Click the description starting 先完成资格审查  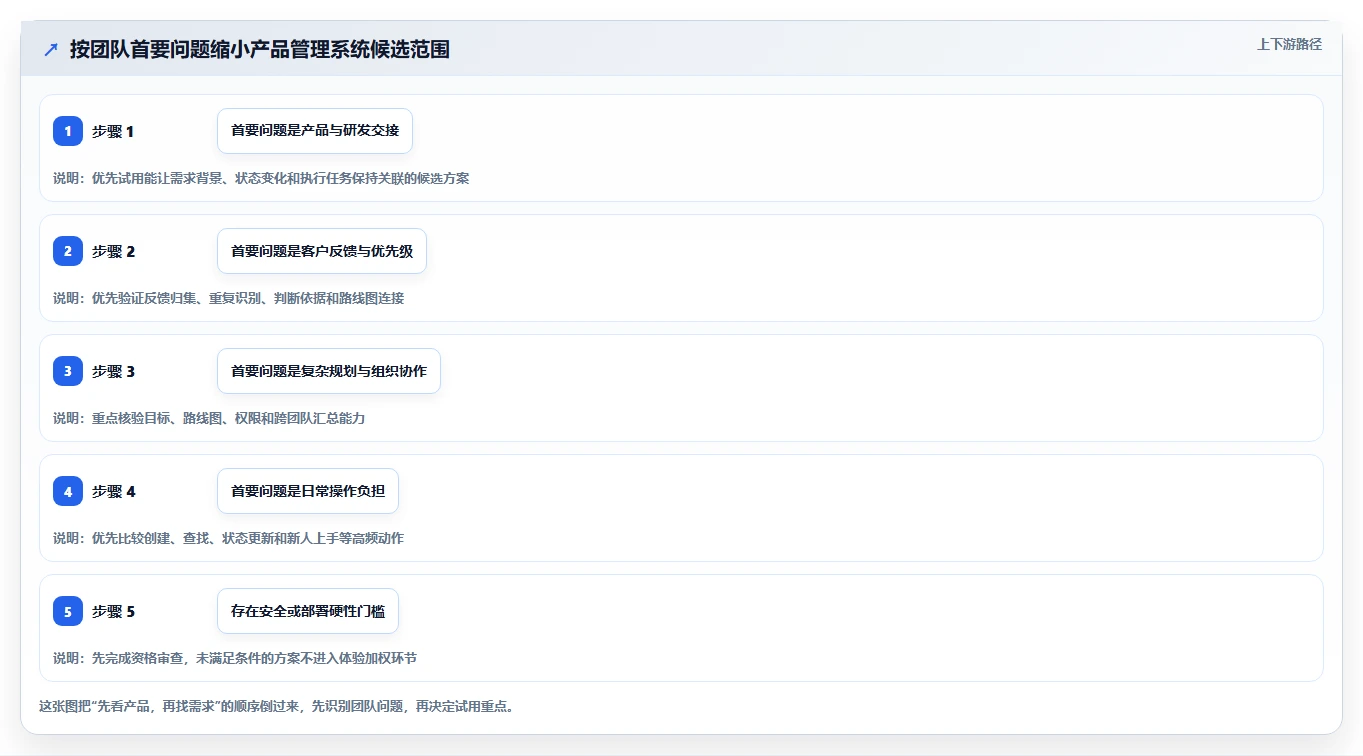(235, 658)
